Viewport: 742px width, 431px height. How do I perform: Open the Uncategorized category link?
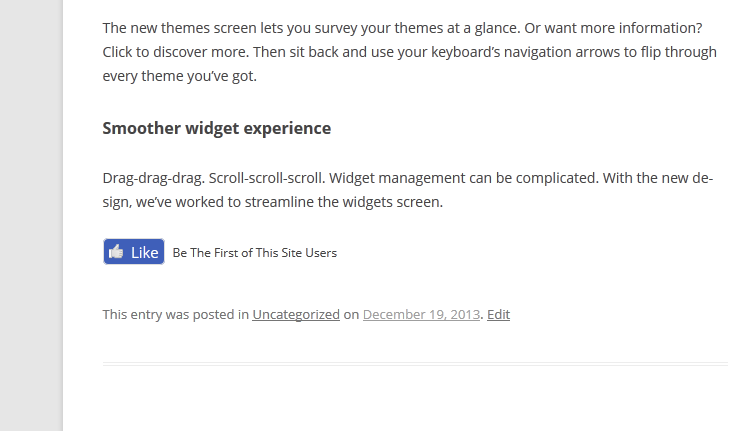pyautogui.click(x=296, y=315)
